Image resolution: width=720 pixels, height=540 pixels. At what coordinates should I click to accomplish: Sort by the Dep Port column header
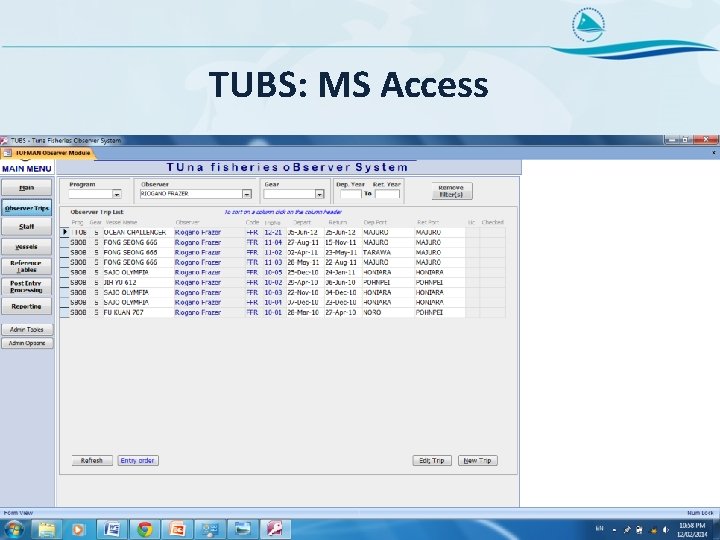(375, 222)
